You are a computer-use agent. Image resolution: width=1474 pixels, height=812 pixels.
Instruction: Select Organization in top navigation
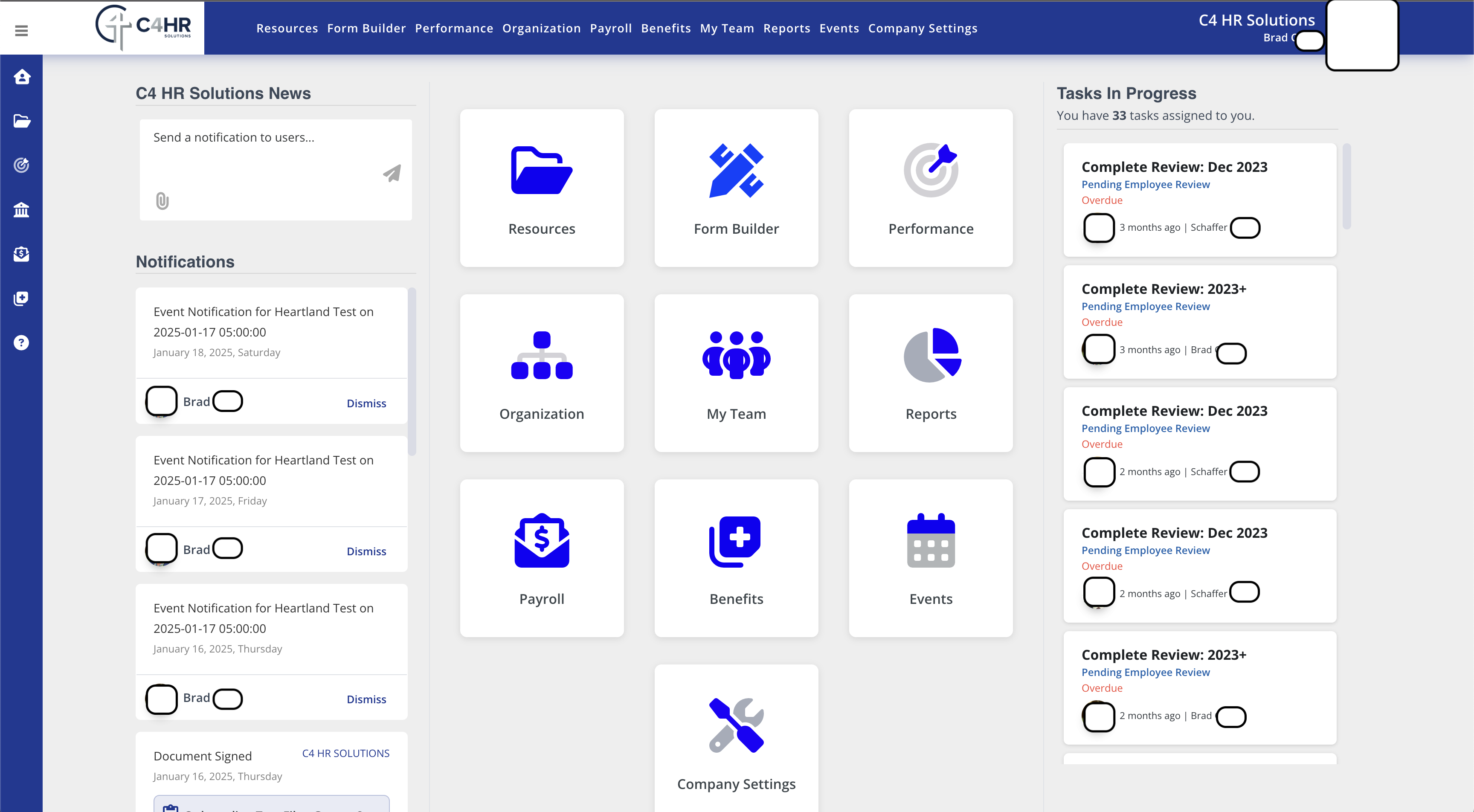541,28
